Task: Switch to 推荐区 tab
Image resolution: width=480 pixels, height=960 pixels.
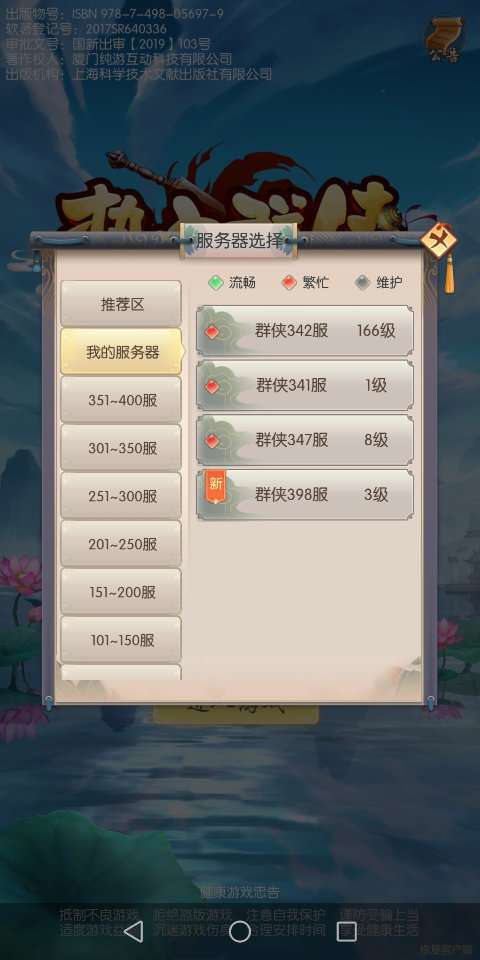Action: tap(121, 304)
